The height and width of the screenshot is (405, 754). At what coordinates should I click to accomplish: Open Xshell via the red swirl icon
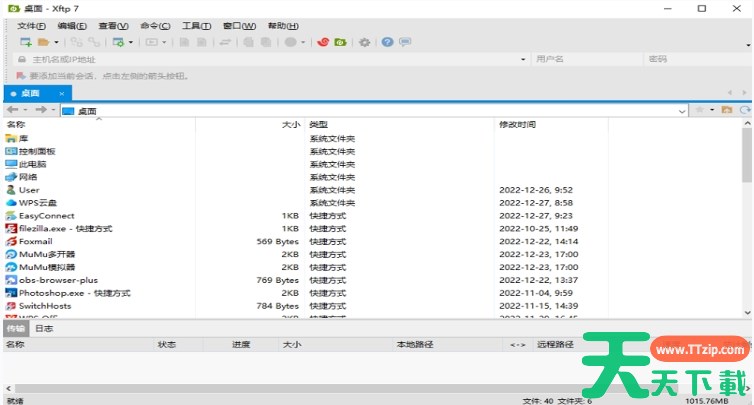(x=322, y=42)
